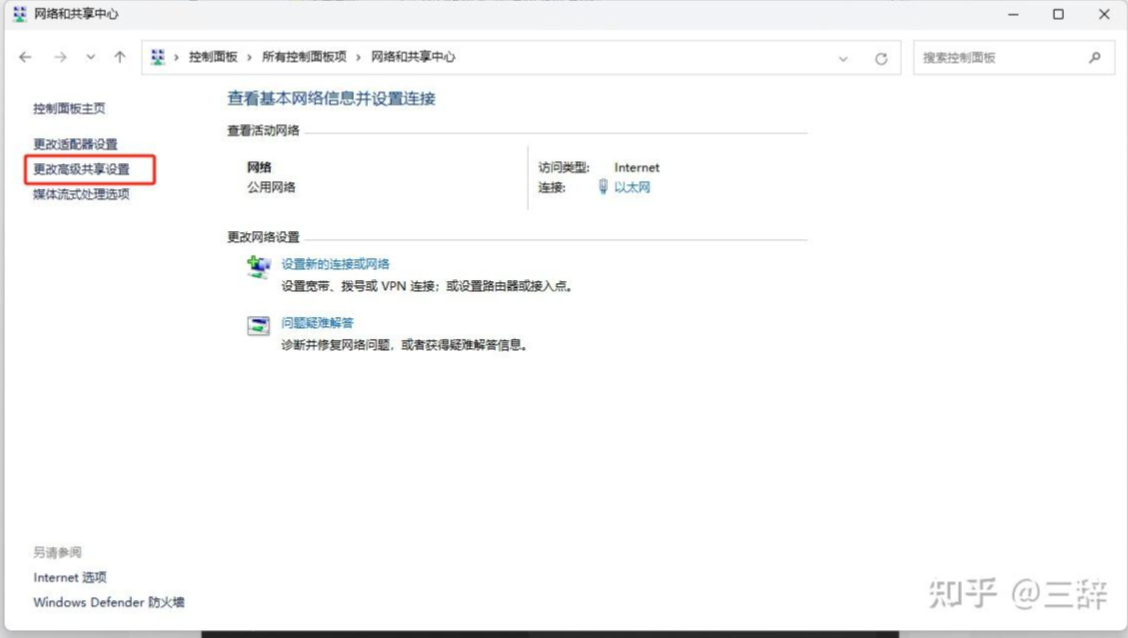1128x638 pixels.
Task: Select 所有控制面板项 in the breadcrumb
Action: (304, 58)
